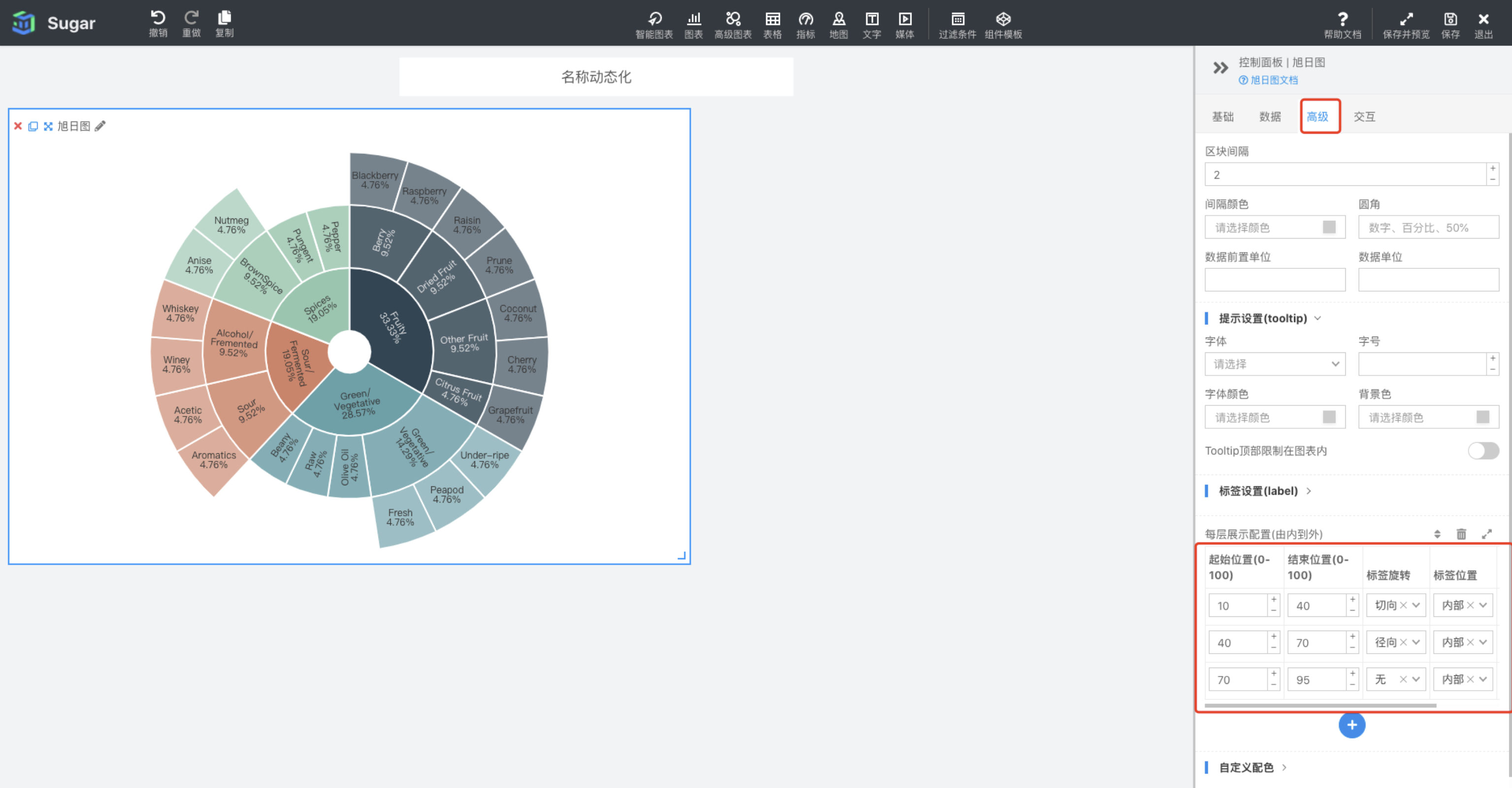Switch to the 交互 tab

[x=1364, y=117]
